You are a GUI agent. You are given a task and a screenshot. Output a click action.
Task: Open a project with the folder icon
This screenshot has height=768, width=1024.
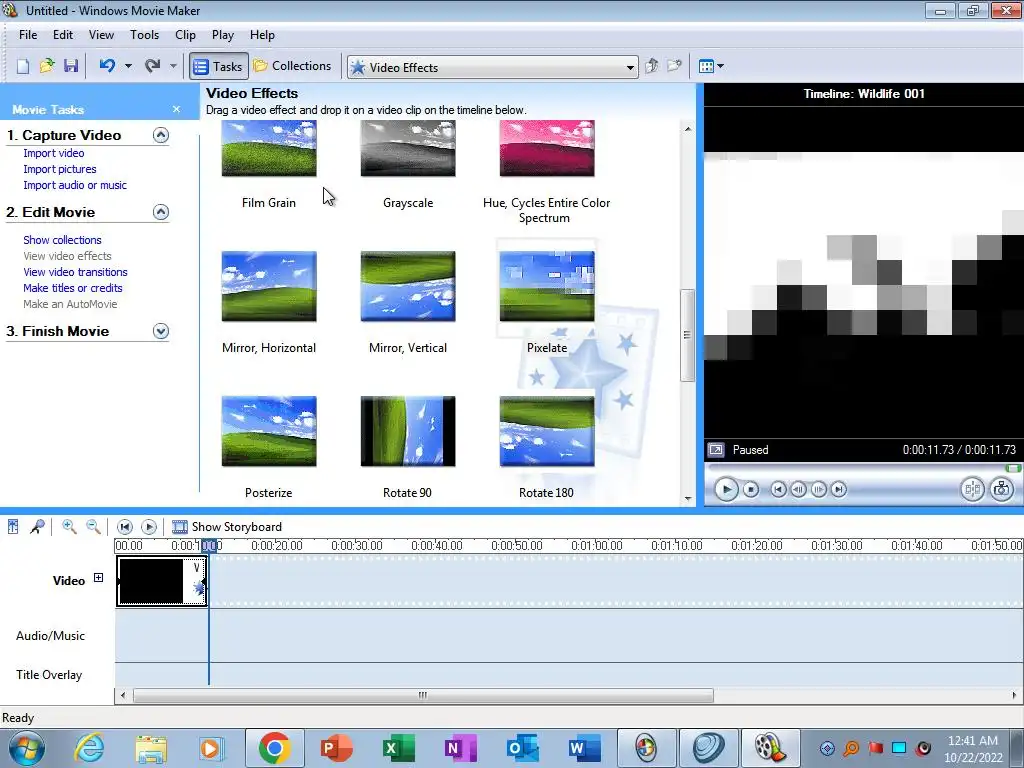(46, 66)
